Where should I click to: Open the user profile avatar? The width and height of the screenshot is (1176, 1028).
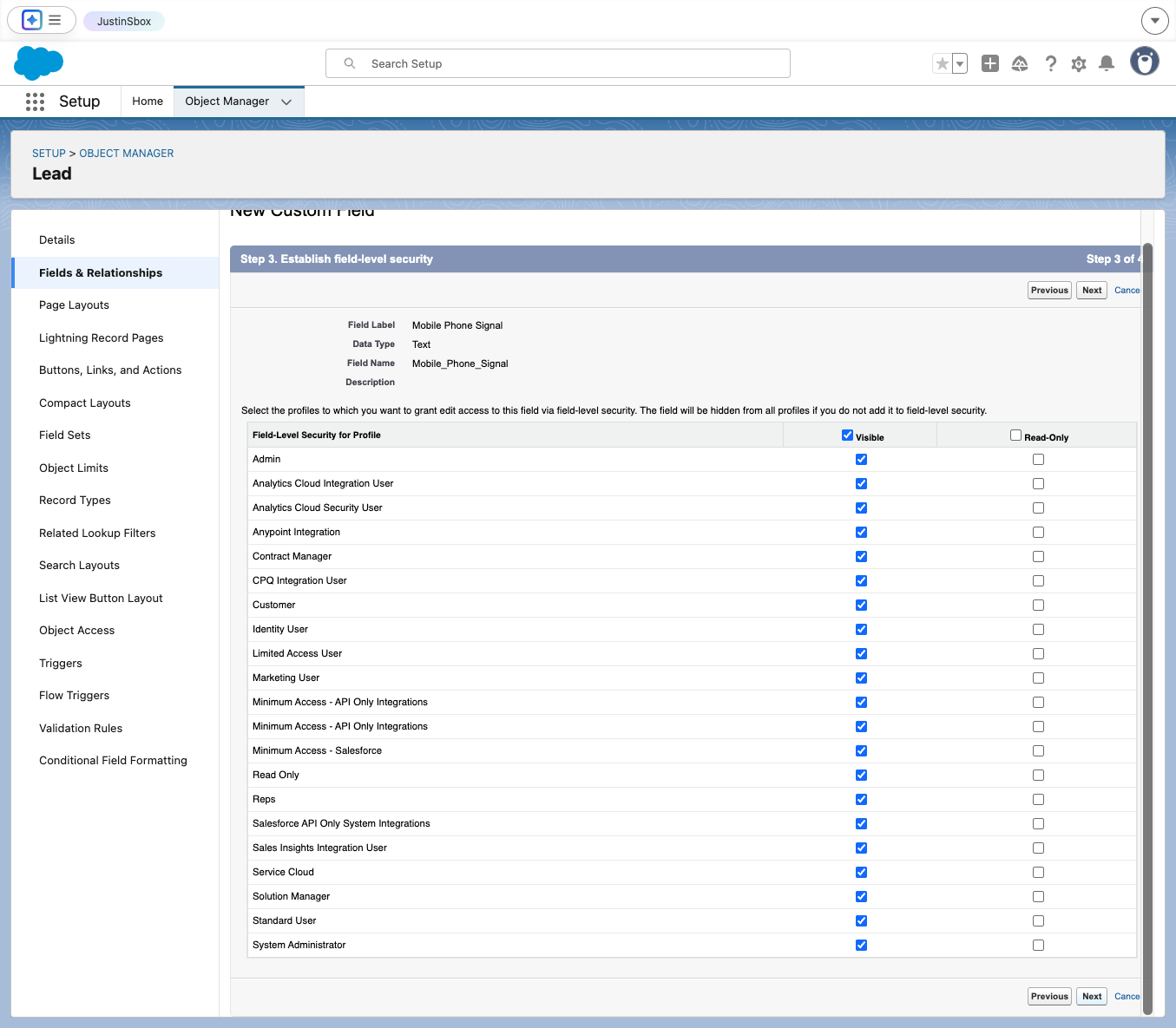(x=1145, y=61)
